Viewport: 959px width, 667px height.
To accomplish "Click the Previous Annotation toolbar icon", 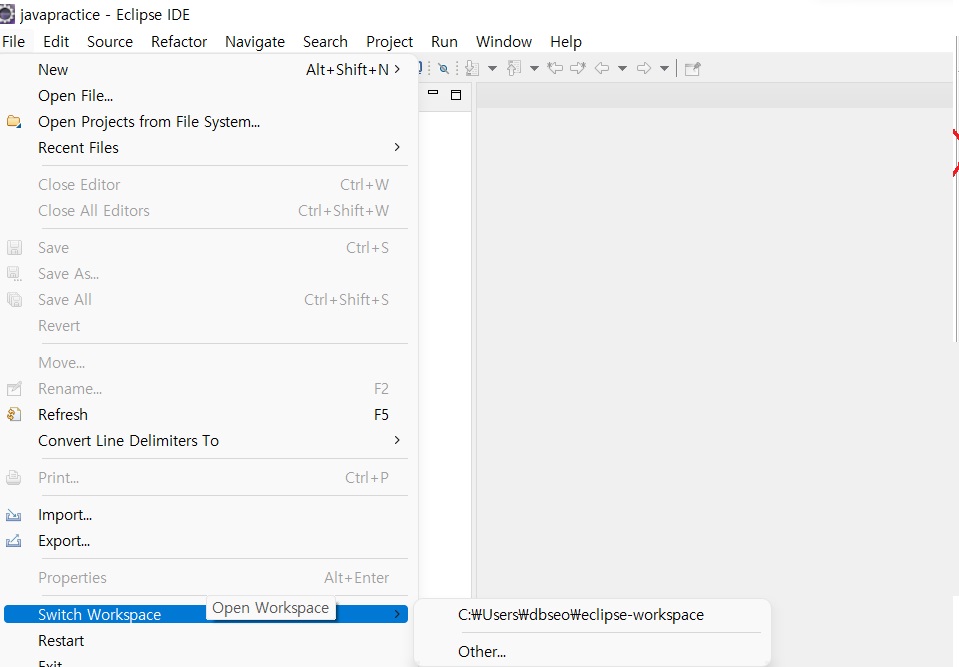I will point(514,68).
